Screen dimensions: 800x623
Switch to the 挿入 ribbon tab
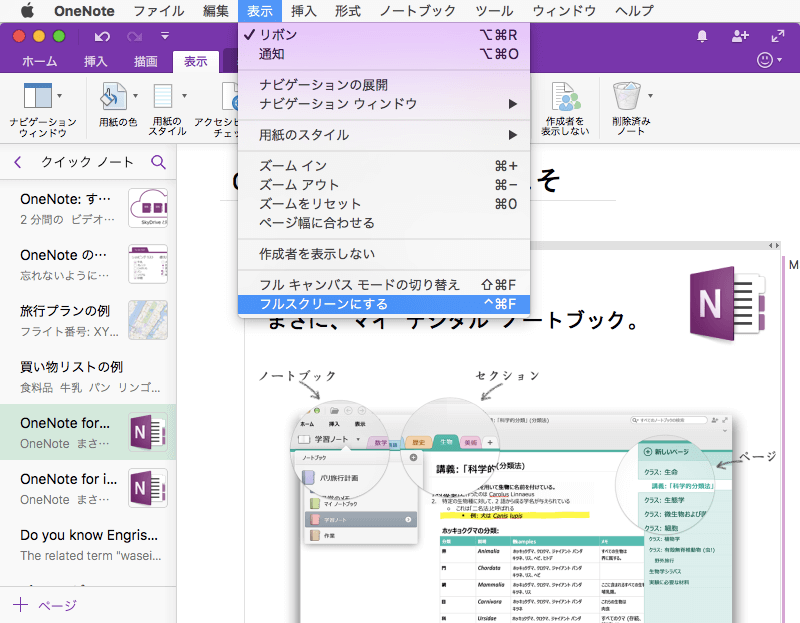tap(95, 62)
